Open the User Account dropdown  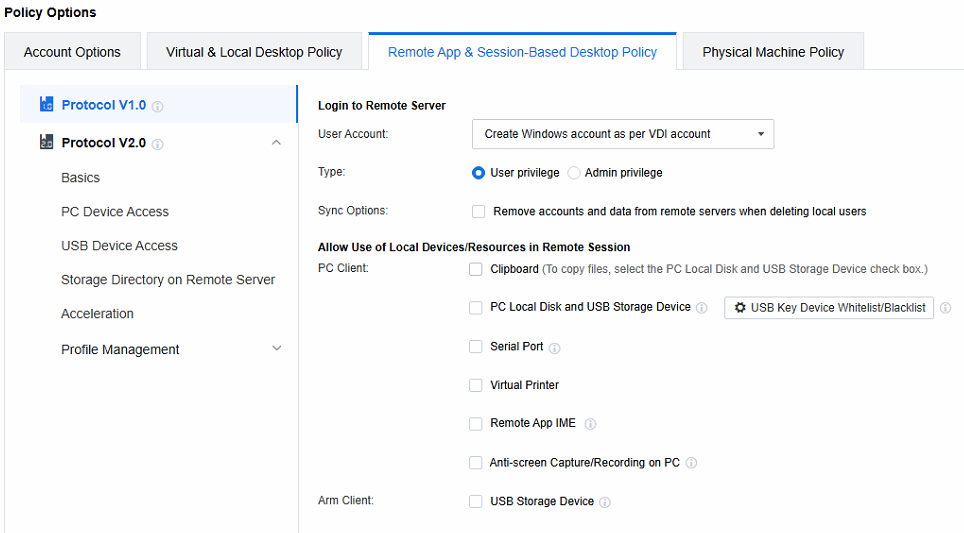[x=622, y=134]
